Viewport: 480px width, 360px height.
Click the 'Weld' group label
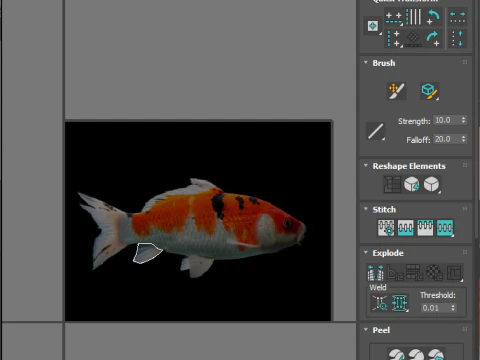[378, 287]
